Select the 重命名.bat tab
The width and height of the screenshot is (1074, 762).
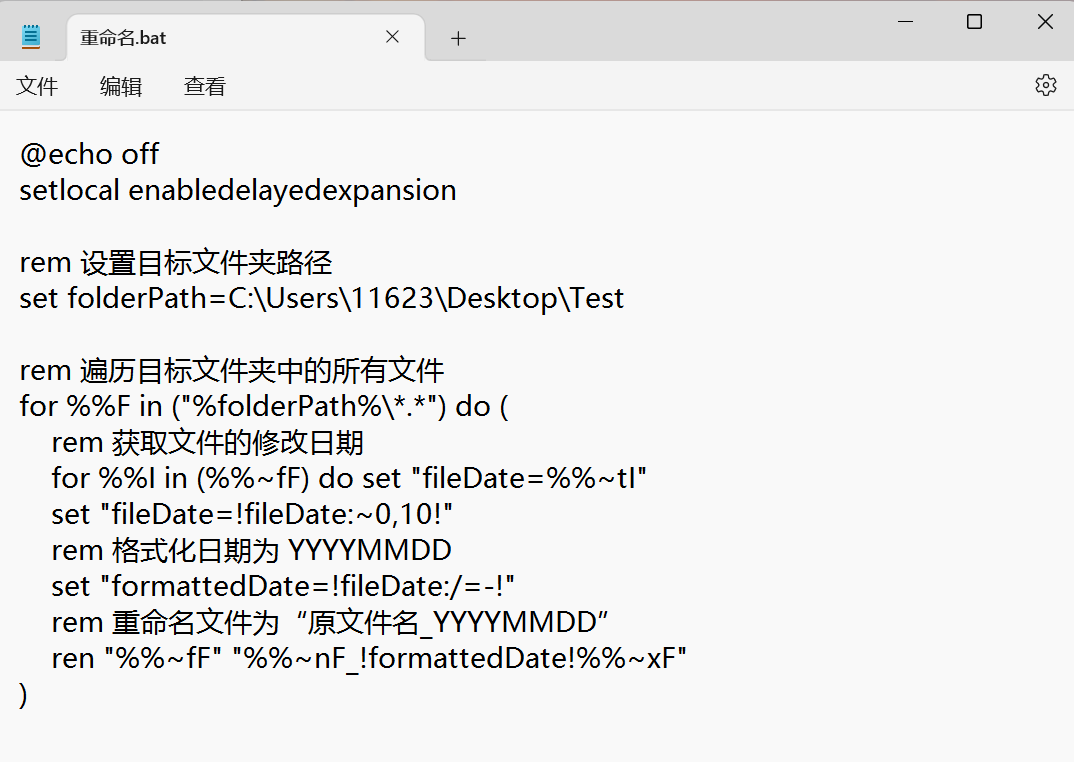tap(200, 38)
